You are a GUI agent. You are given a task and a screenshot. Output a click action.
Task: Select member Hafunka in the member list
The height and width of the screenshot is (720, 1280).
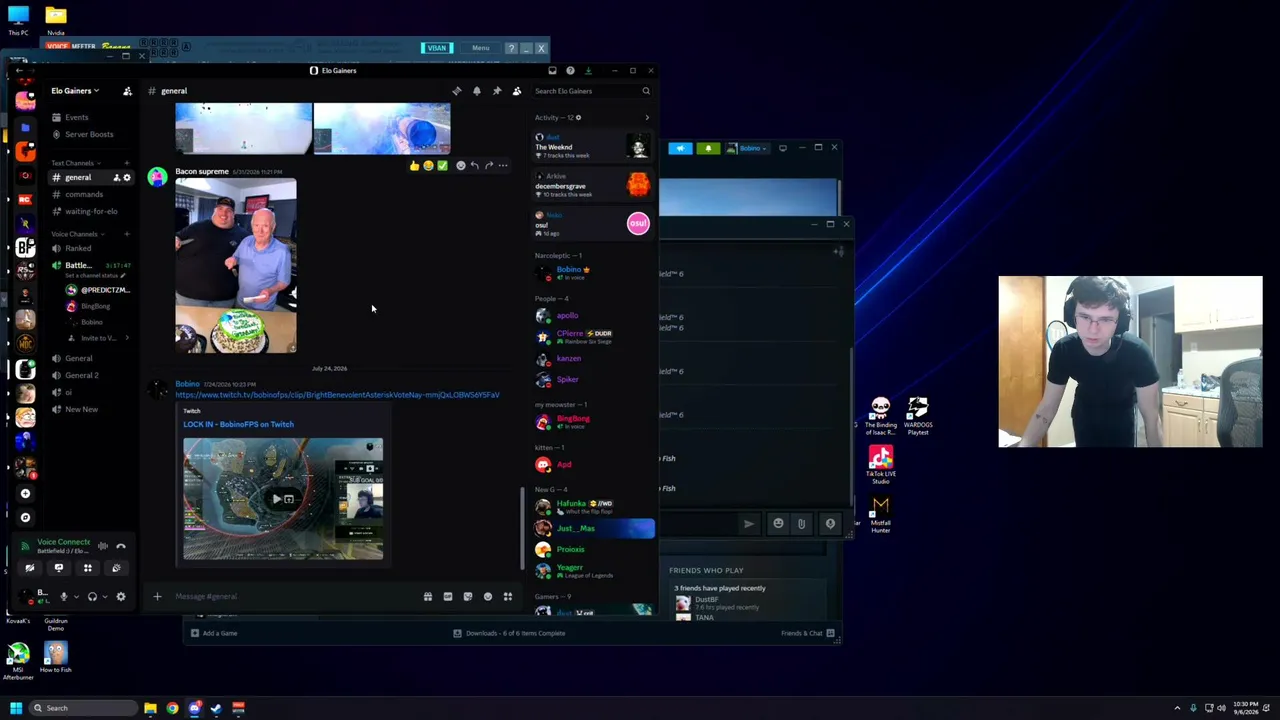[x=593, y=507]
